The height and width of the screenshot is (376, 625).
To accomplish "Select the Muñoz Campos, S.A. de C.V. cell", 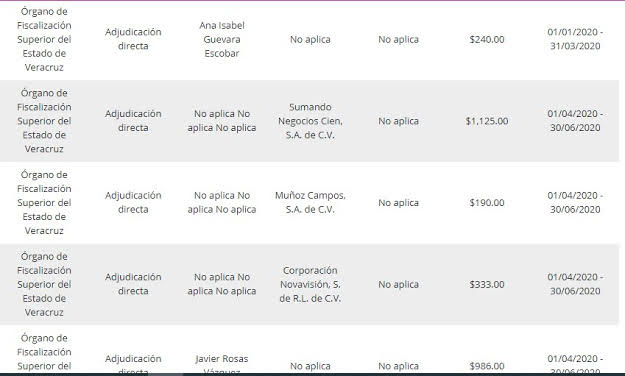I will pos(310,203).
